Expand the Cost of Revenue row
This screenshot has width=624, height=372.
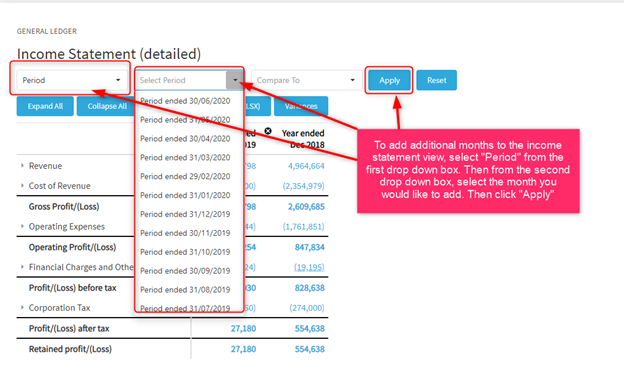[x=22, y=185]
